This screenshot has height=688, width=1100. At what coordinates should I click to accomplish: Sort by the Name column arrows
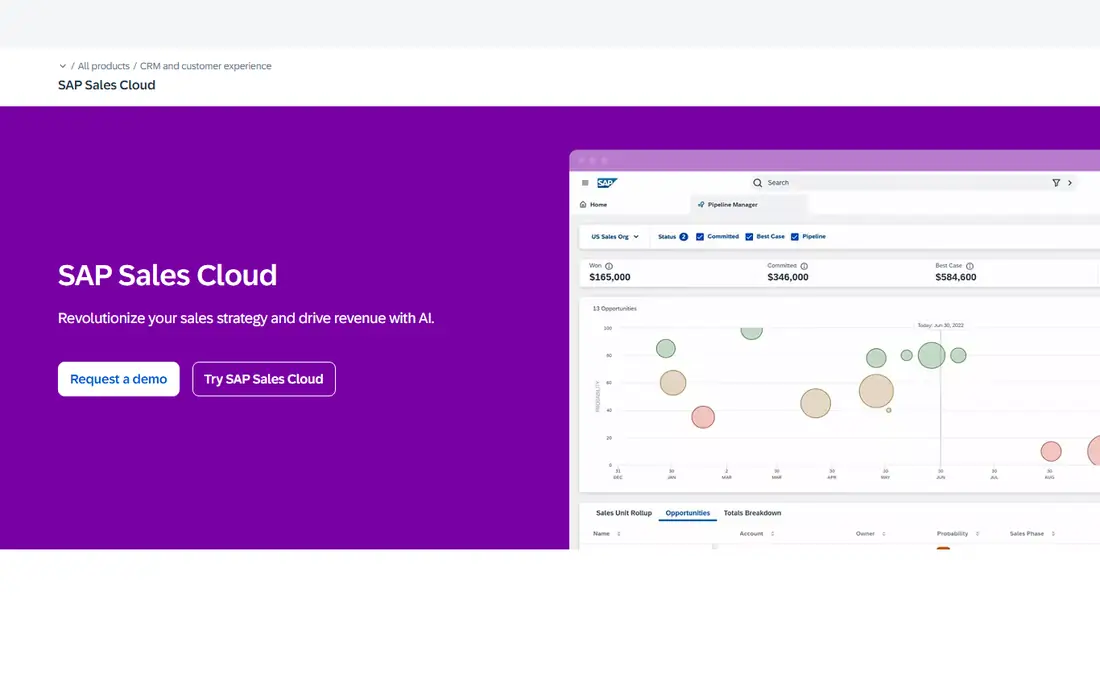pyautogui.click(x=619, y=534)
